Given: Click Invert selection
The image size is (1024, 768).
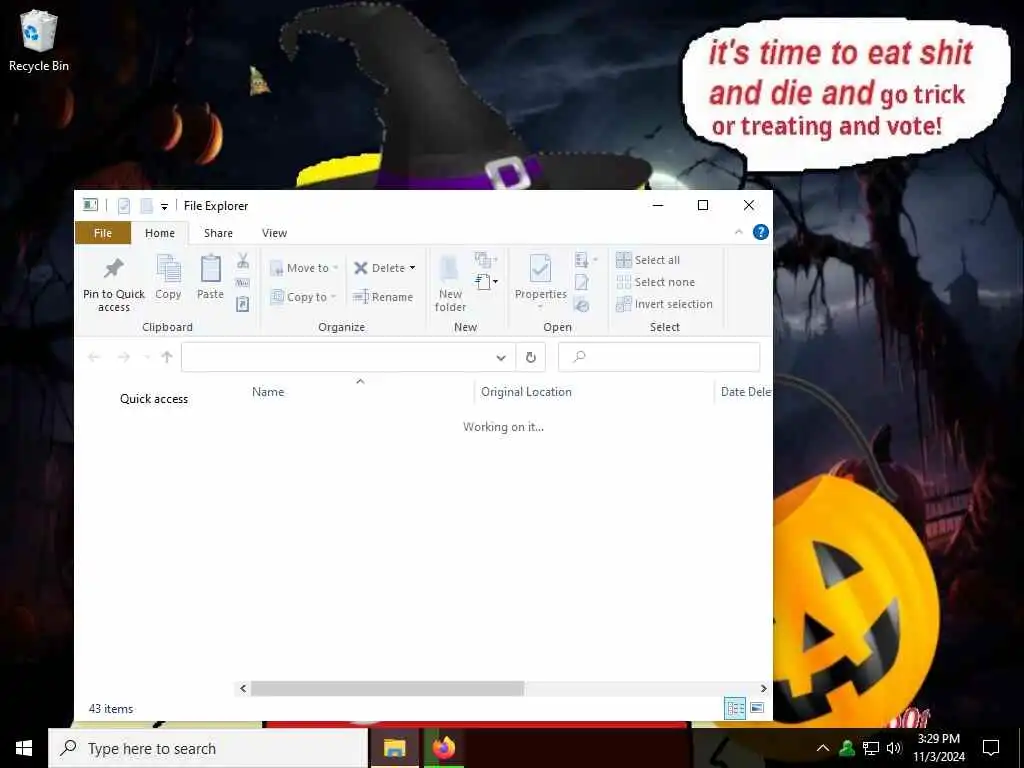Looking at the screenshot, I should point(664,304).
